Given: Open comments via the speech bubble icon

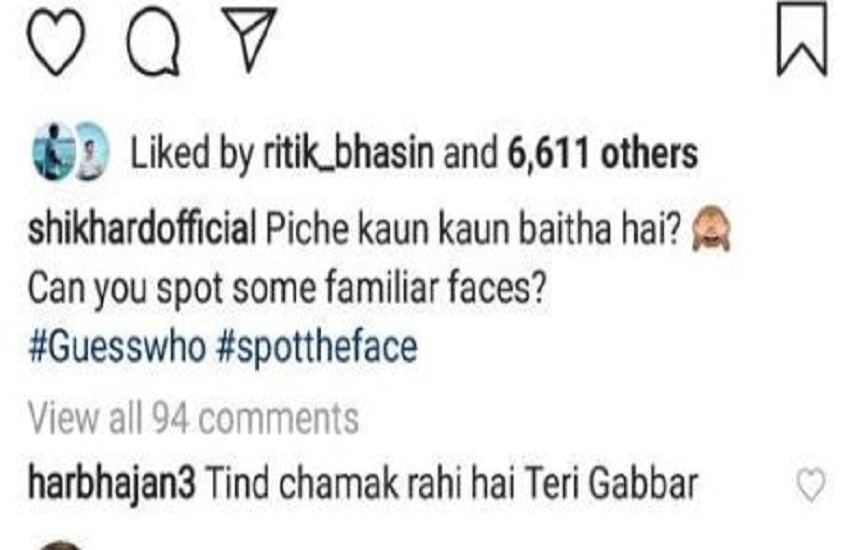Looking at the screenshot, I should tap(155, 47).
